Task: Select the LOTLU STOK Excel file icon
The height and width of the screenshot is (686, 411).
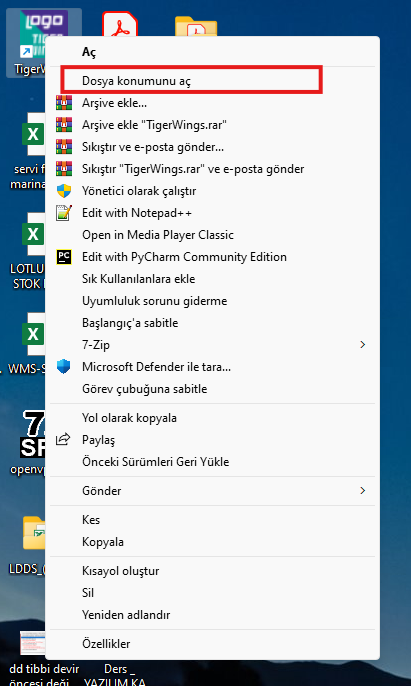Action: pyautogui.click(x=33, y=234)
